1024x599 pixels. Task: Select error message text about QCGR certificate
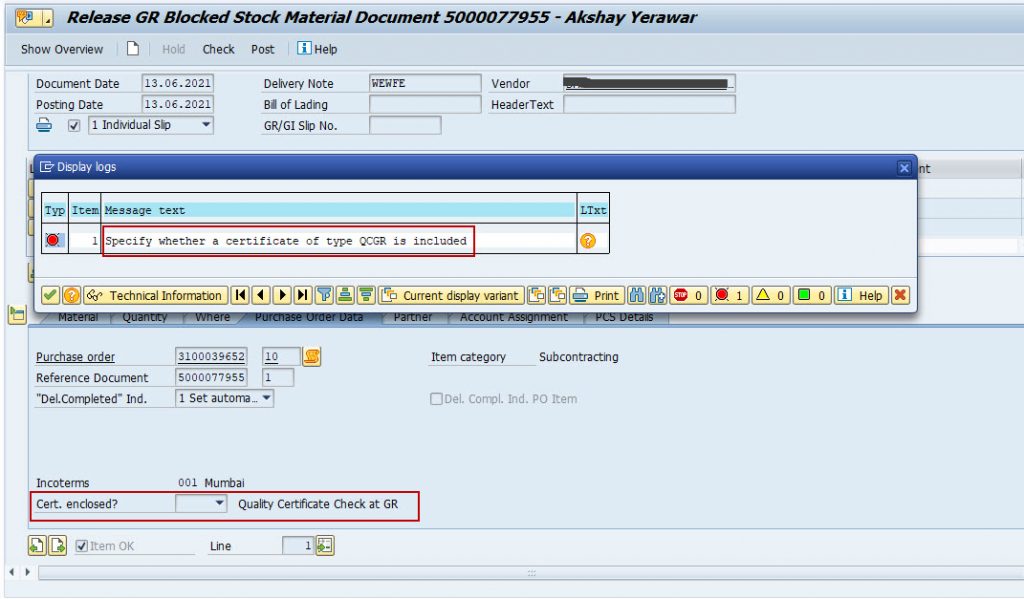(x=286, y=241)
